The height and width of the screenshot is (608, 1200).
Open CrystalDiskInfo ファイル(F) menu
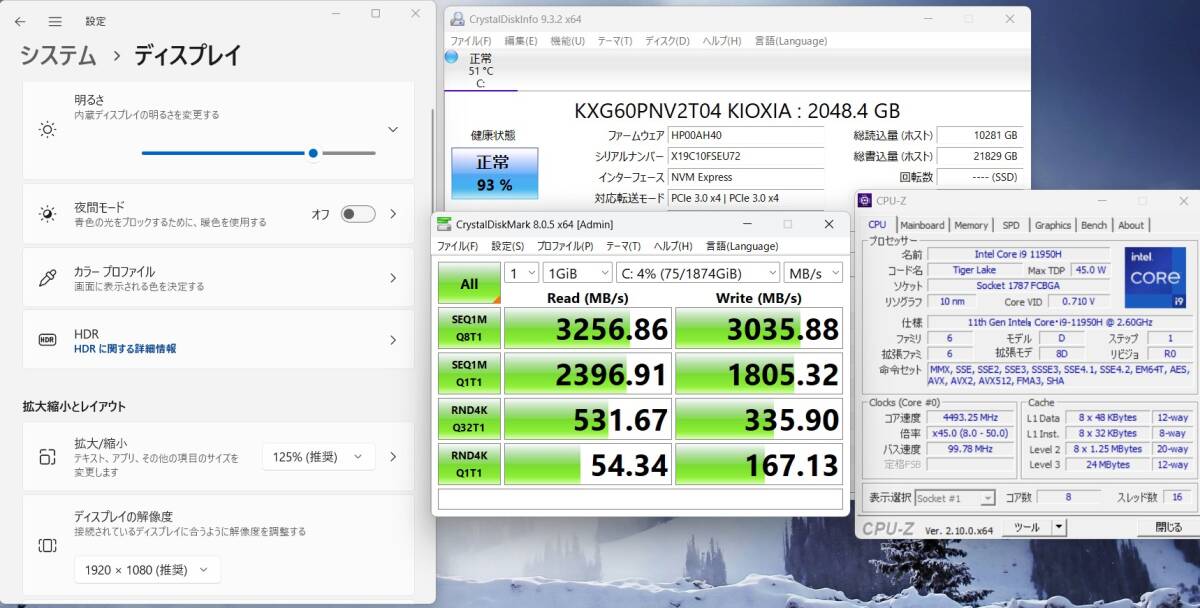[470, 41]
